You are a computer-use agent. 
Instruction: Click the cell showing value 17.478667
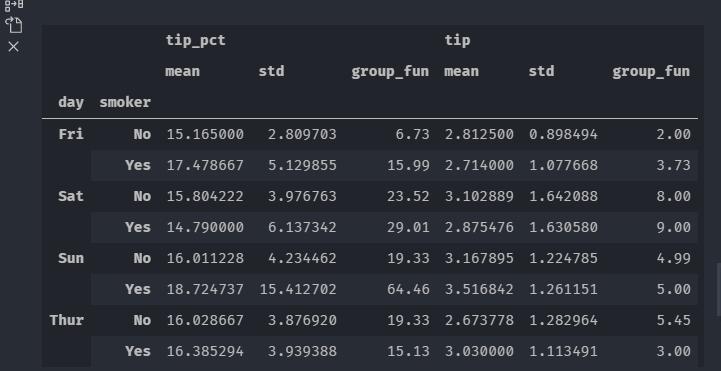coord(205,165)
